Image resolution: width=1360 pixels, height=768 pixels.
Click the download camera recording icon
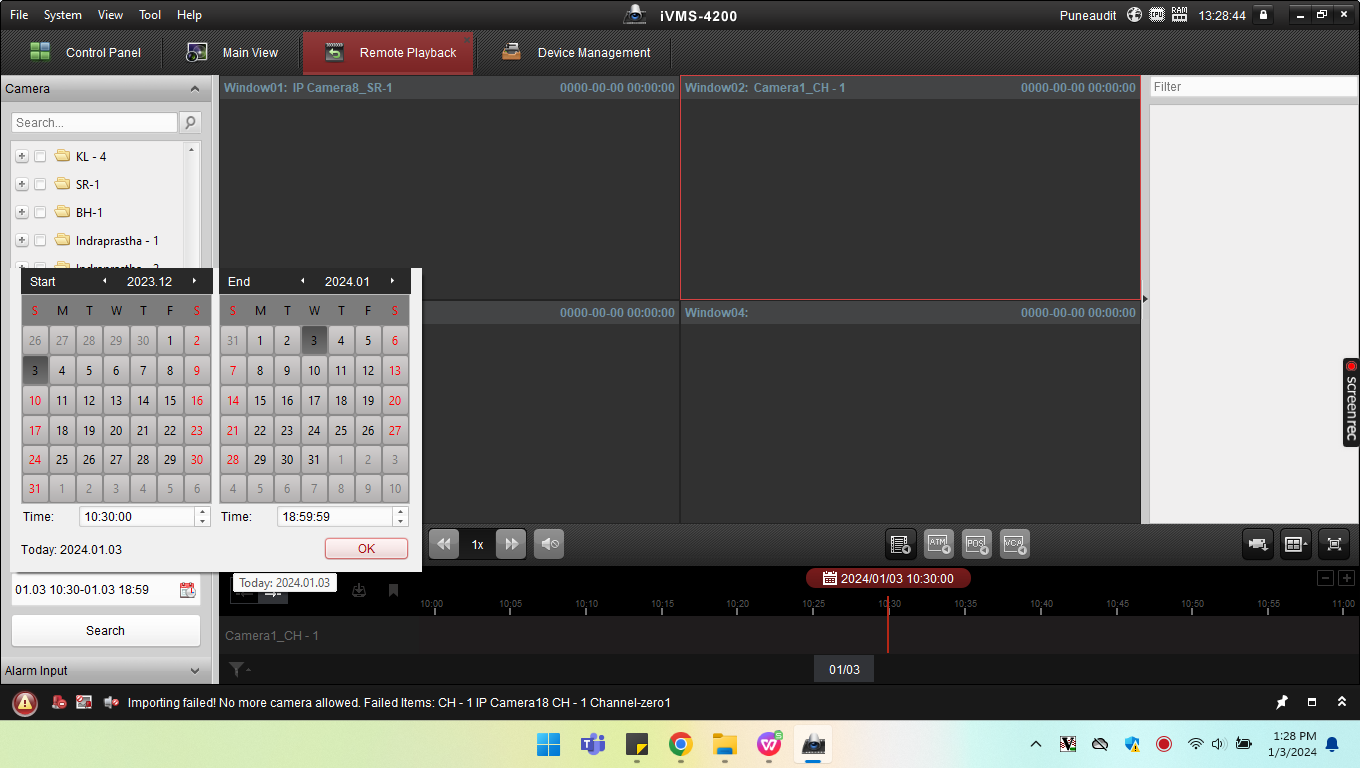tap(1258, 544)
